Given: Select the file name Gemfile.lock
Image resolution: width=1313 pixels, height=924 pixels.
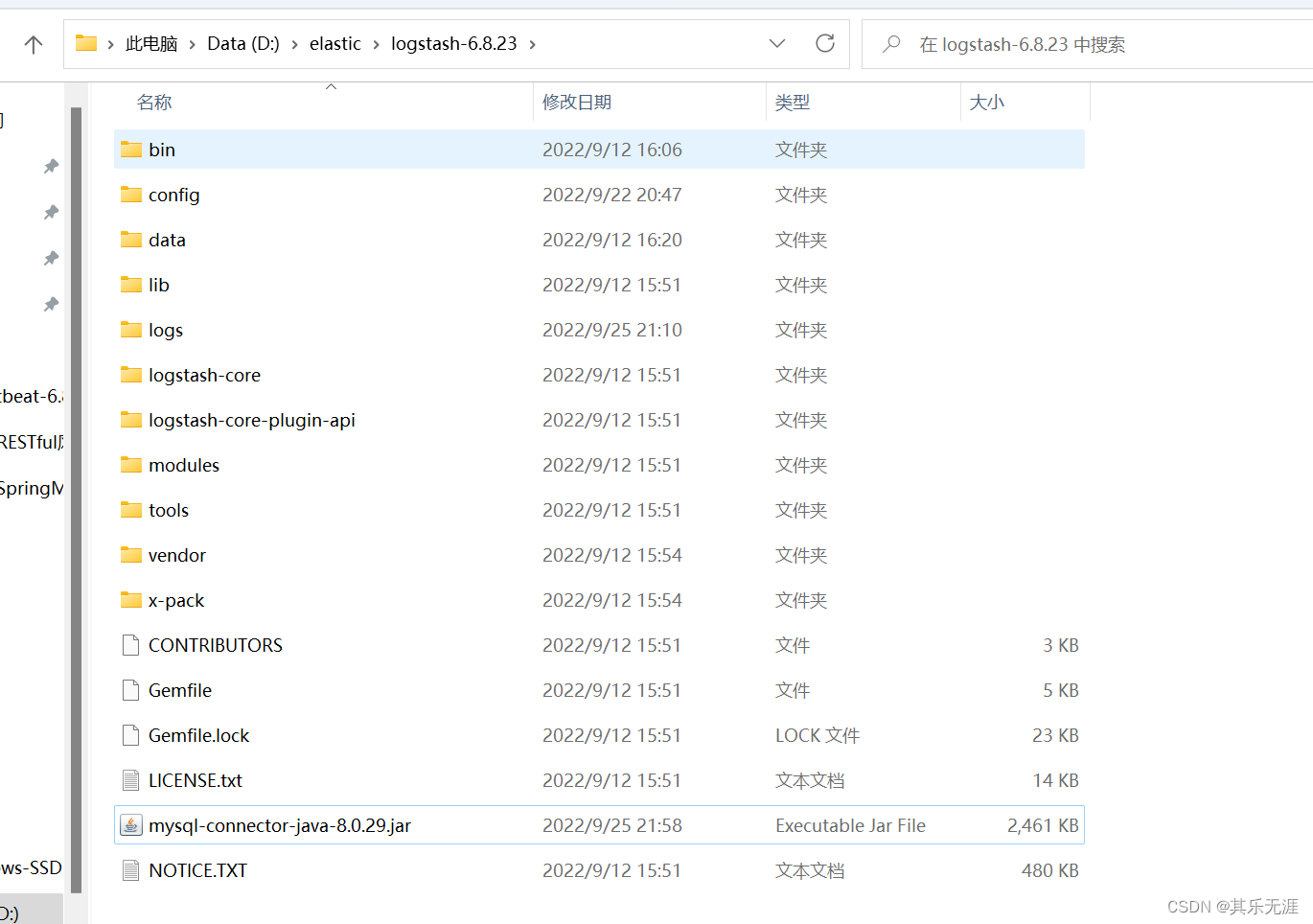Looking at the screenshot, I should coord(199,735).
